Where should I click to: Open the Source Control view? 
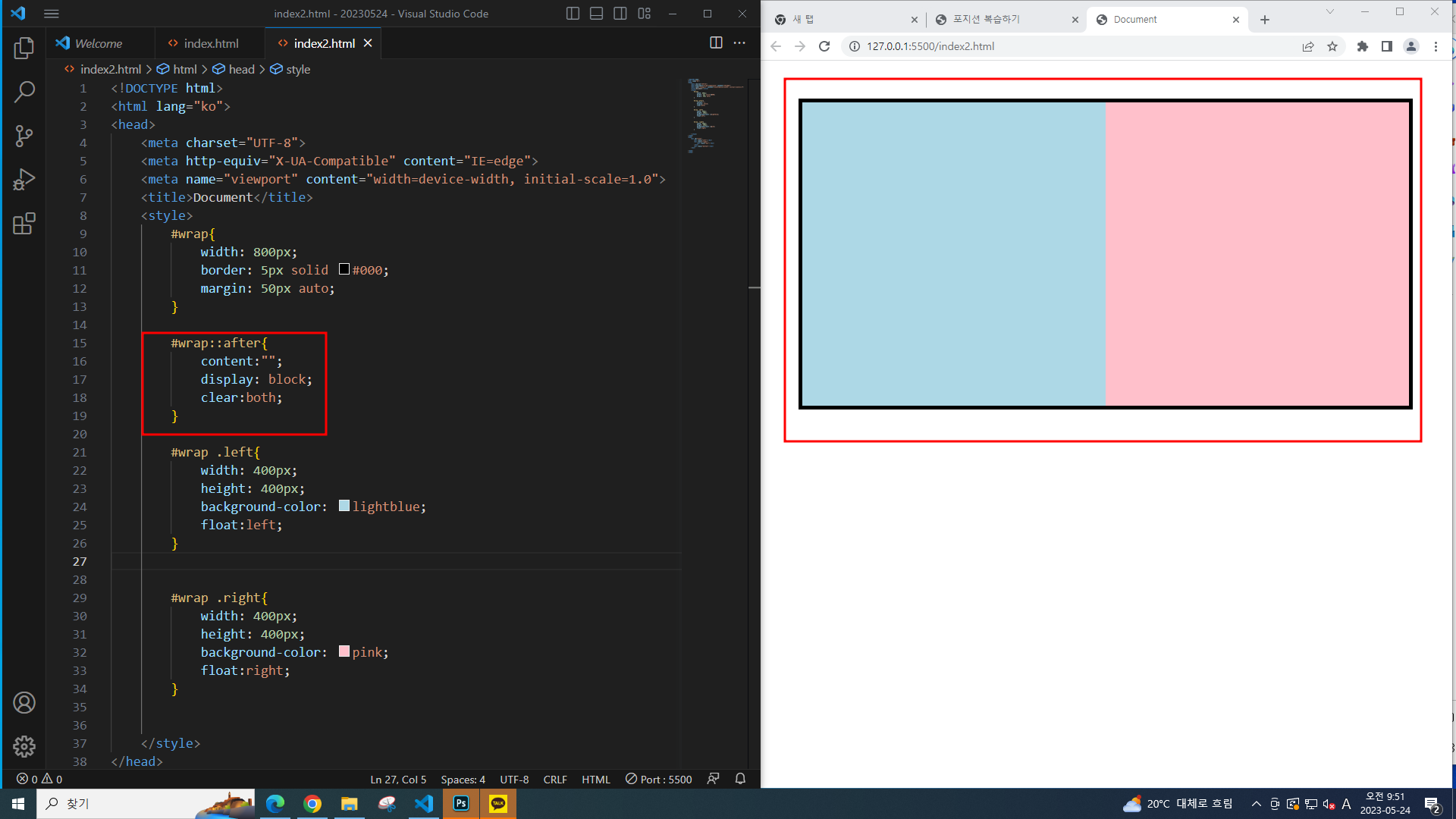(x=24, y=136)
